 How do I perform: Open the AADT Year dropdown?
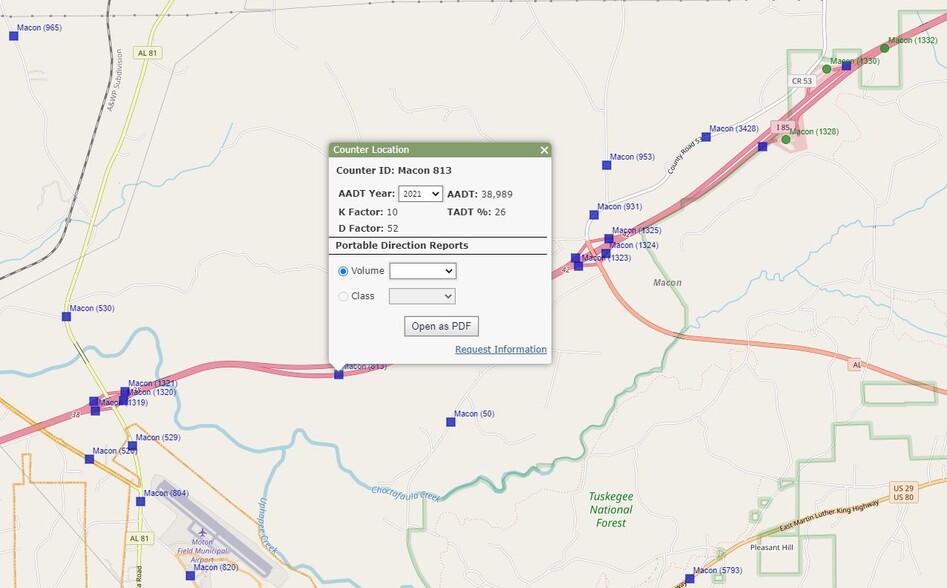[420, 194]
